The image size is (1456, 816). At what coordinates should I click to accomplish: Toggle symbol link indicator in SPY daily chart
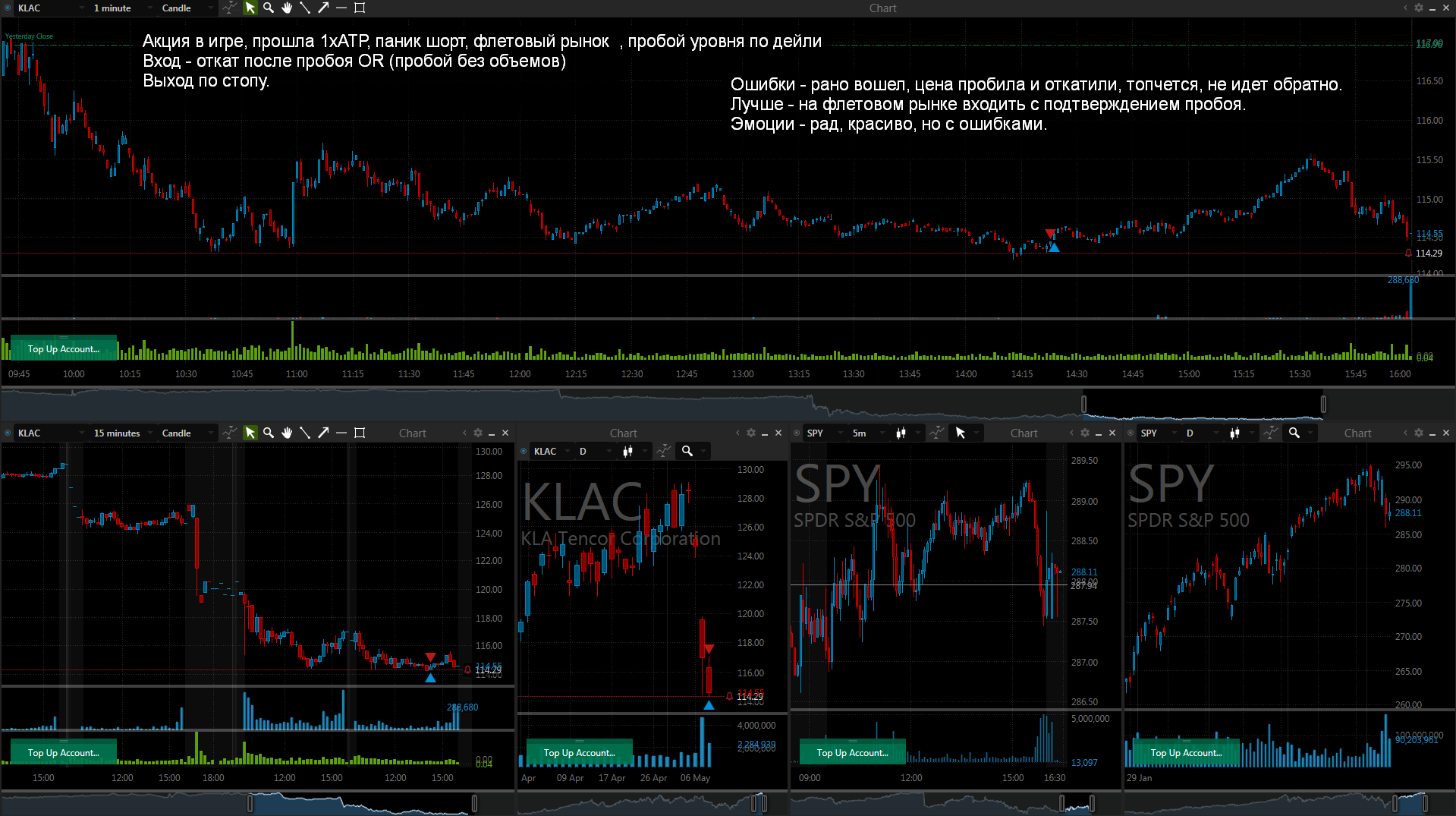1131,433
